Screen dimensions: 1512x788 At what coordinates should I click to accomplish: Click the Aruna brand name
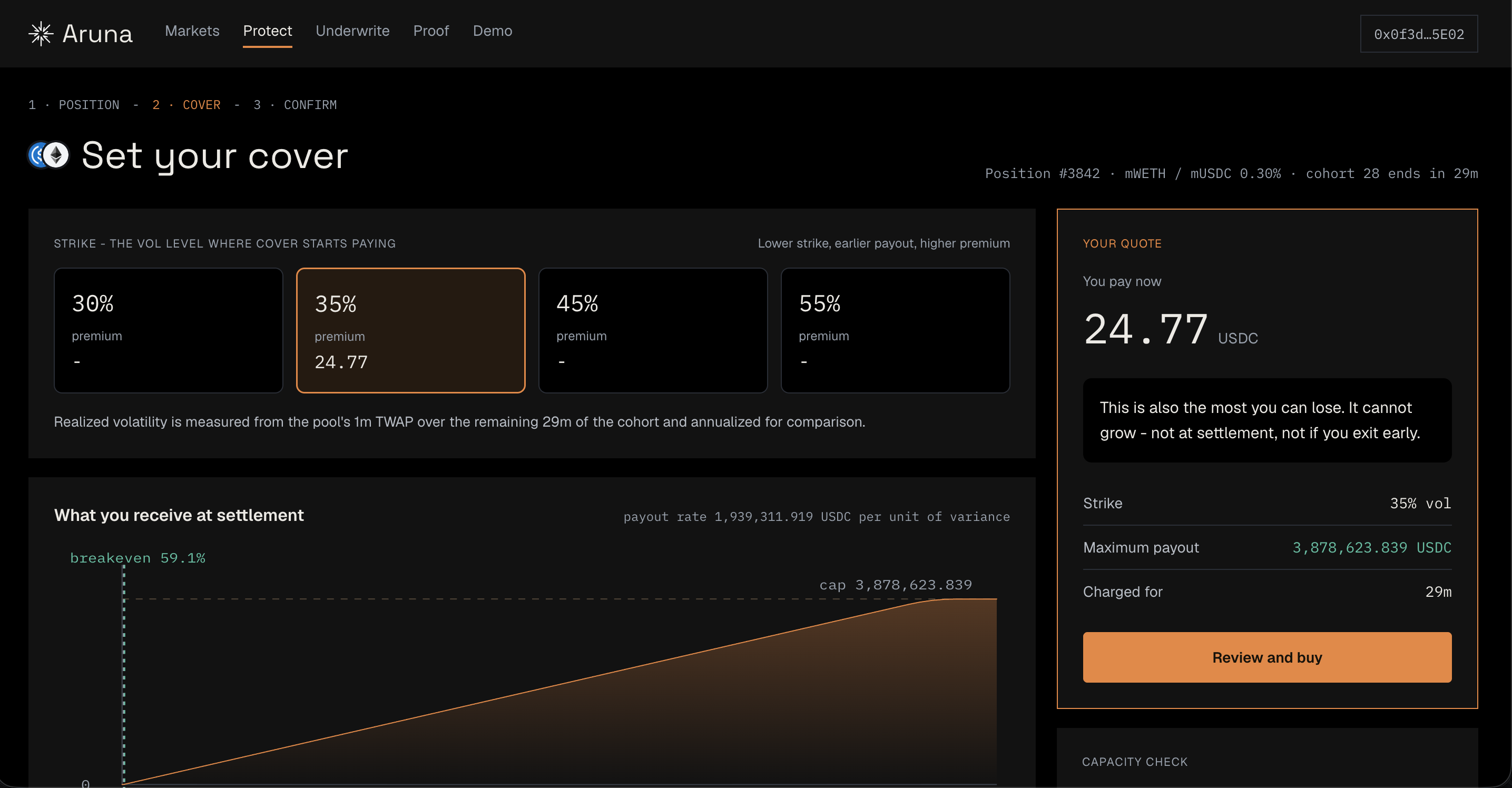tap(97, 34)
